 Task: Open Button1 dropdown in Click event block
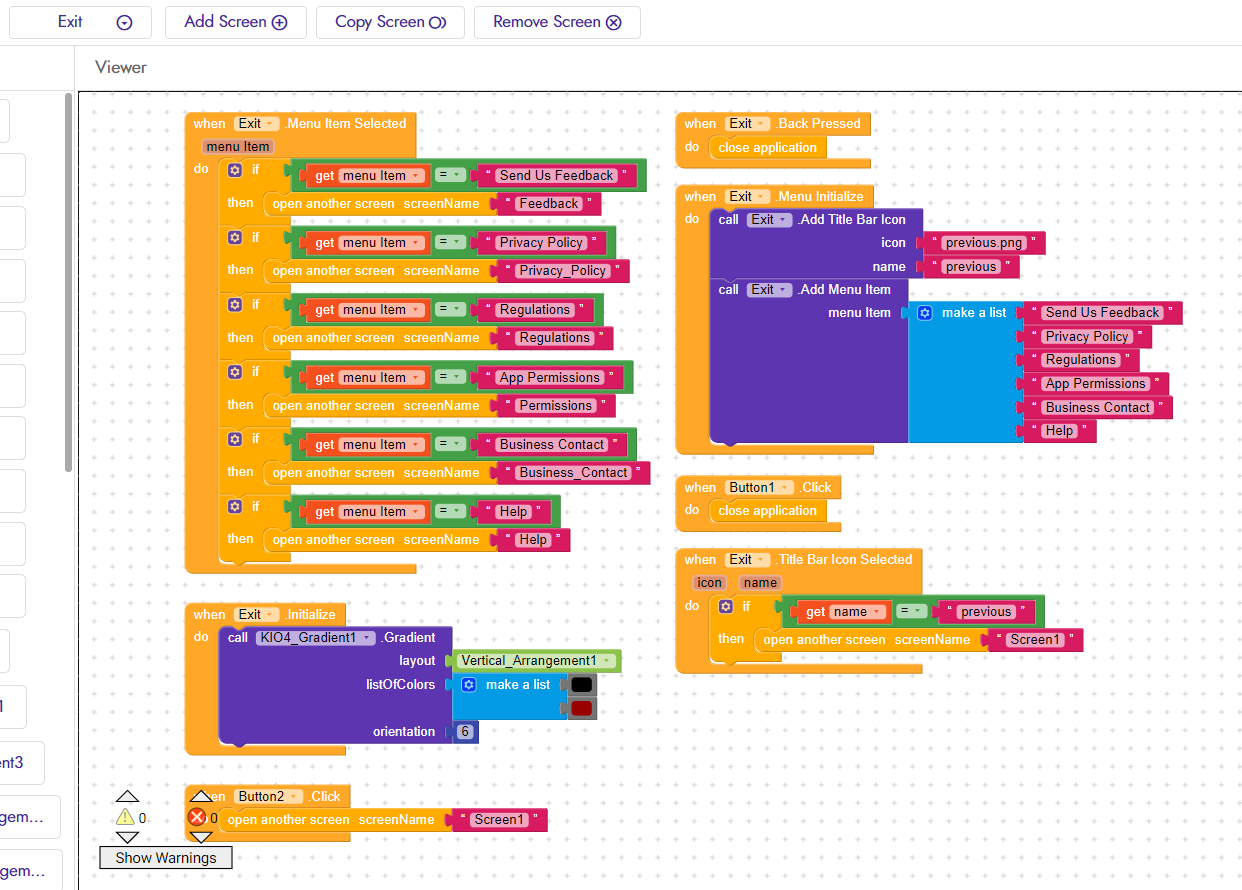(759, 487)
